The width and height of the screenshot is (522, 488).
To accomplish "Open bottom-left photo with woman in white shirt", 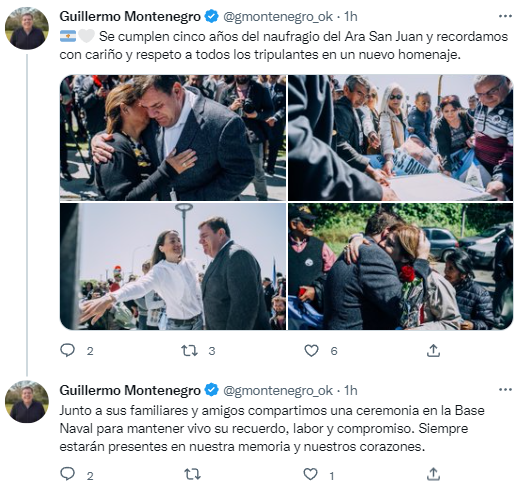I will (173, 266).
